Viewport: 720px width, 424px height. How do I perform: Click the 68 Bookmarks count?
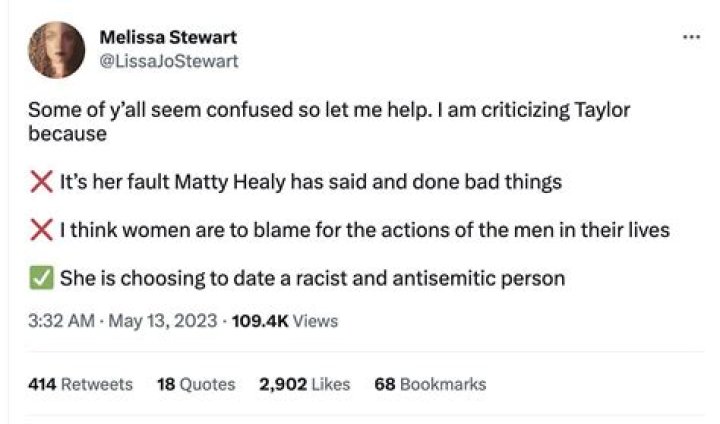[430, 384]
